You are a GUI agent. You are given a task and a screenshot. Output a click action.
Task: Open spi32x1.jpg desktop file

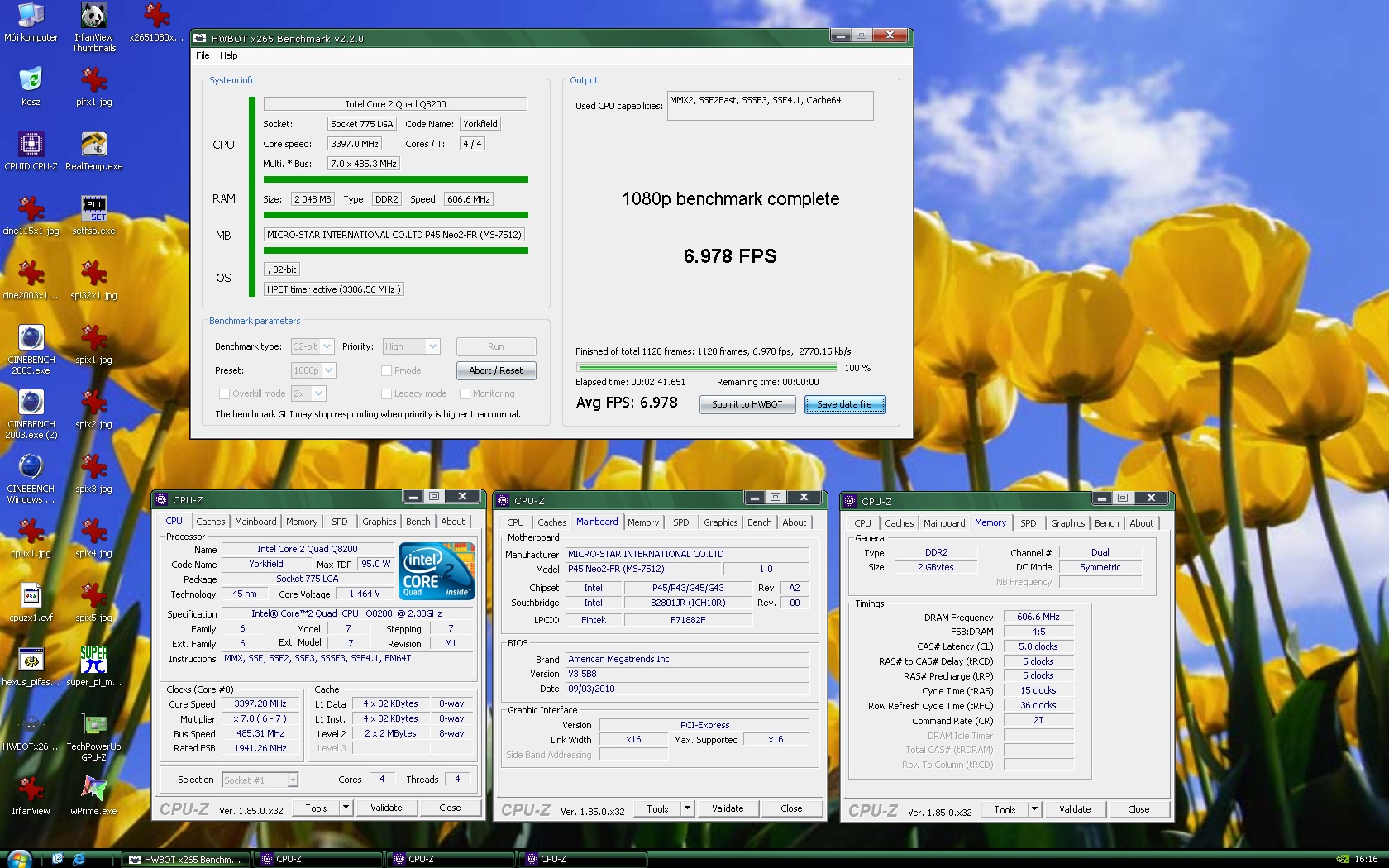click(x=93, y=280)
